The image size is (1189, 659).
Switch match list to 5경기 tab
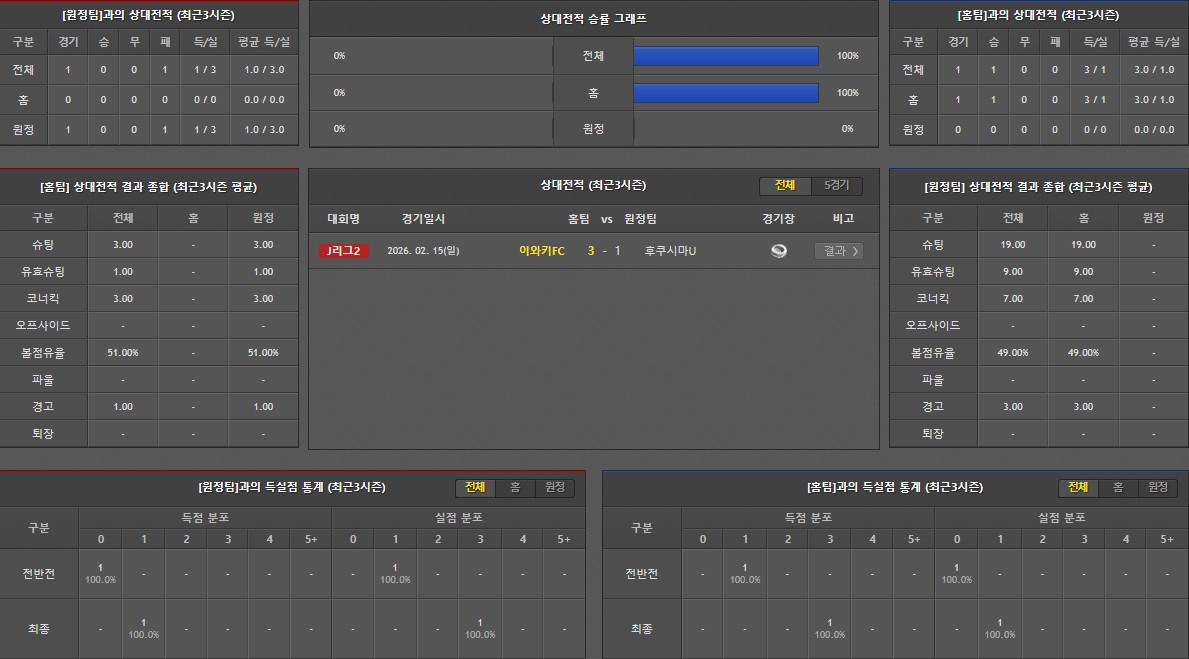click(x=836, y=185)
